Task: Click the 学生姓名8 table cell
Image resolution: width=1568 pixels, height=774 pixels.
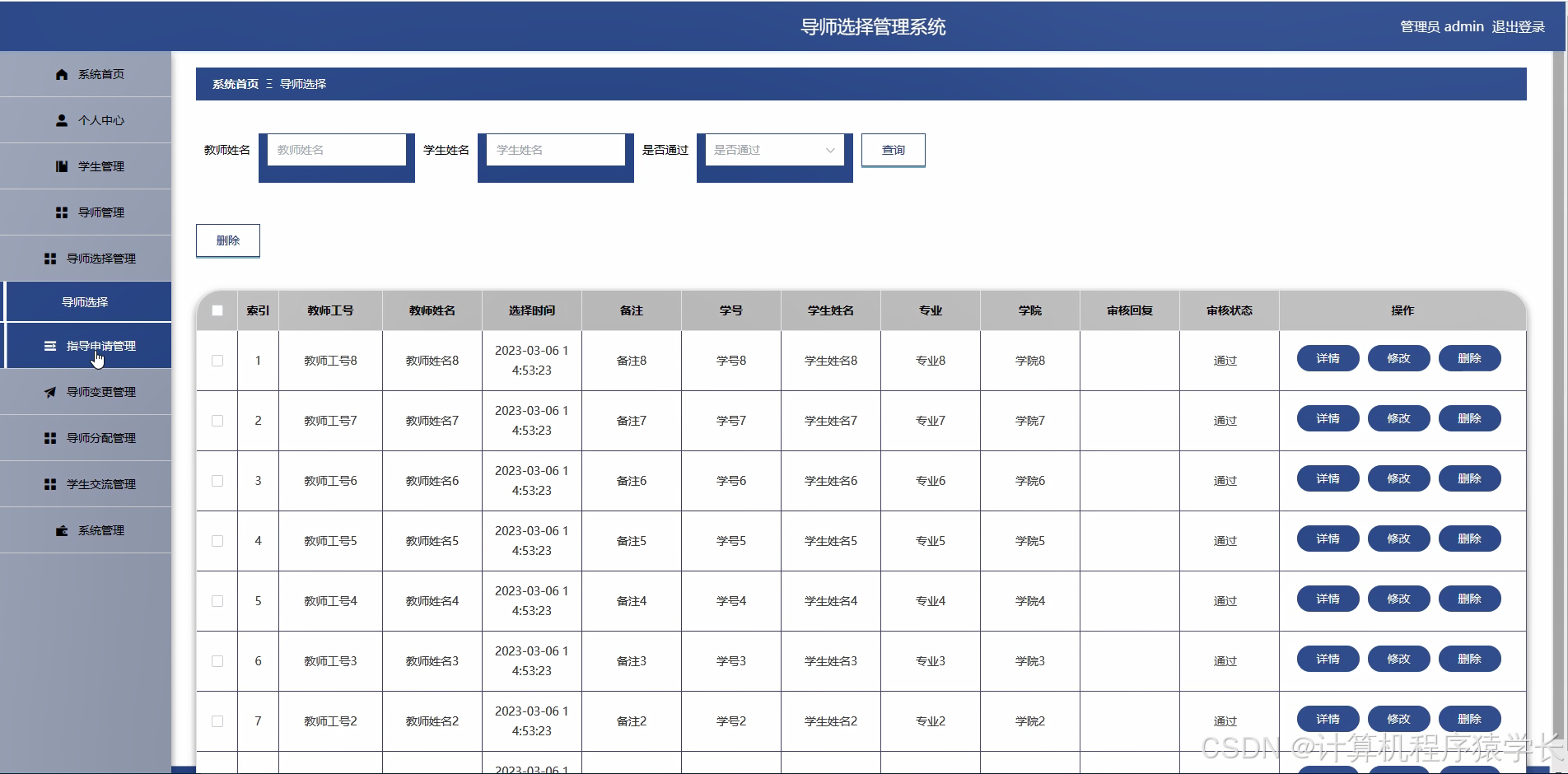Action: tap(831, 361)
